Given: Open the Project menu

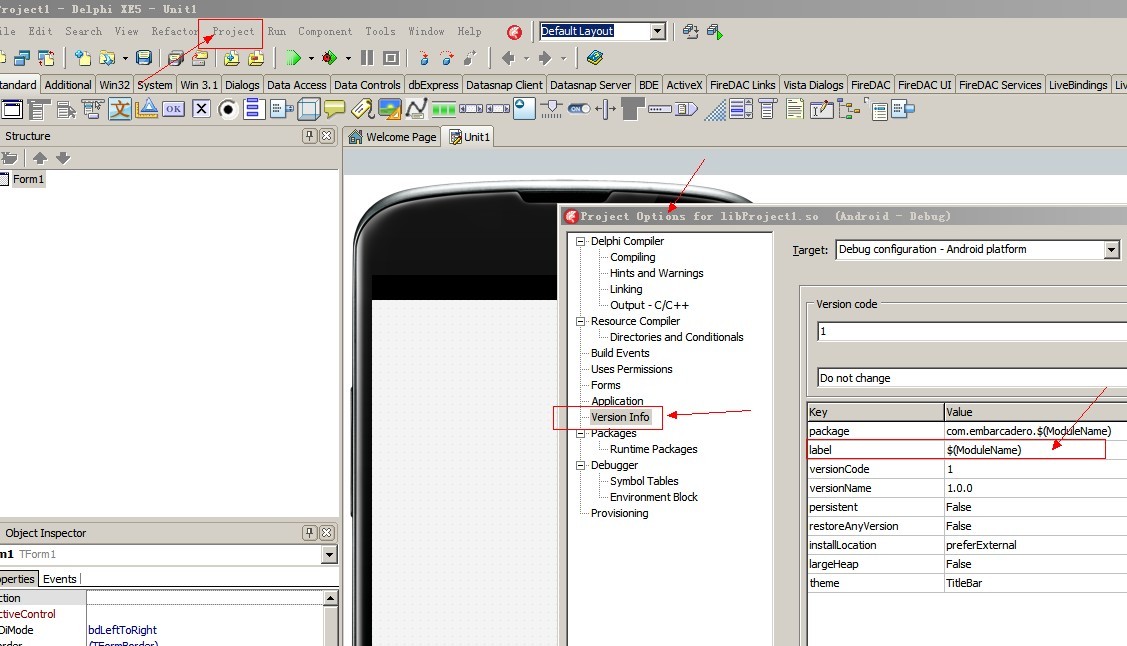Looking at the screenshot, I should [x=233, y=32].
